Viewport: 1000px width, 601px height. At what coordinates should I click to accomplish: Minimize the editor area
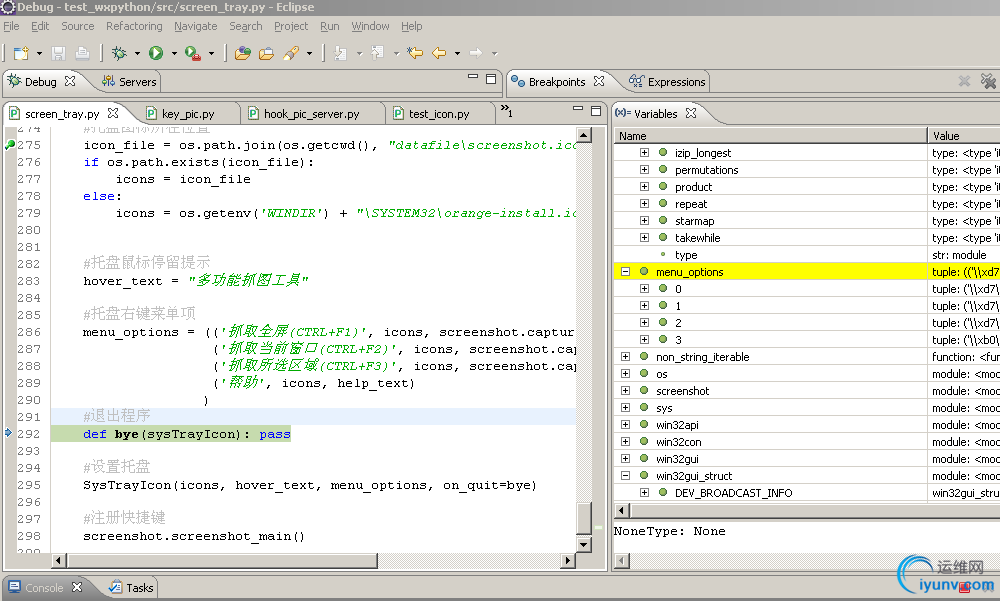pyautogui.click(x=578, y=109)
